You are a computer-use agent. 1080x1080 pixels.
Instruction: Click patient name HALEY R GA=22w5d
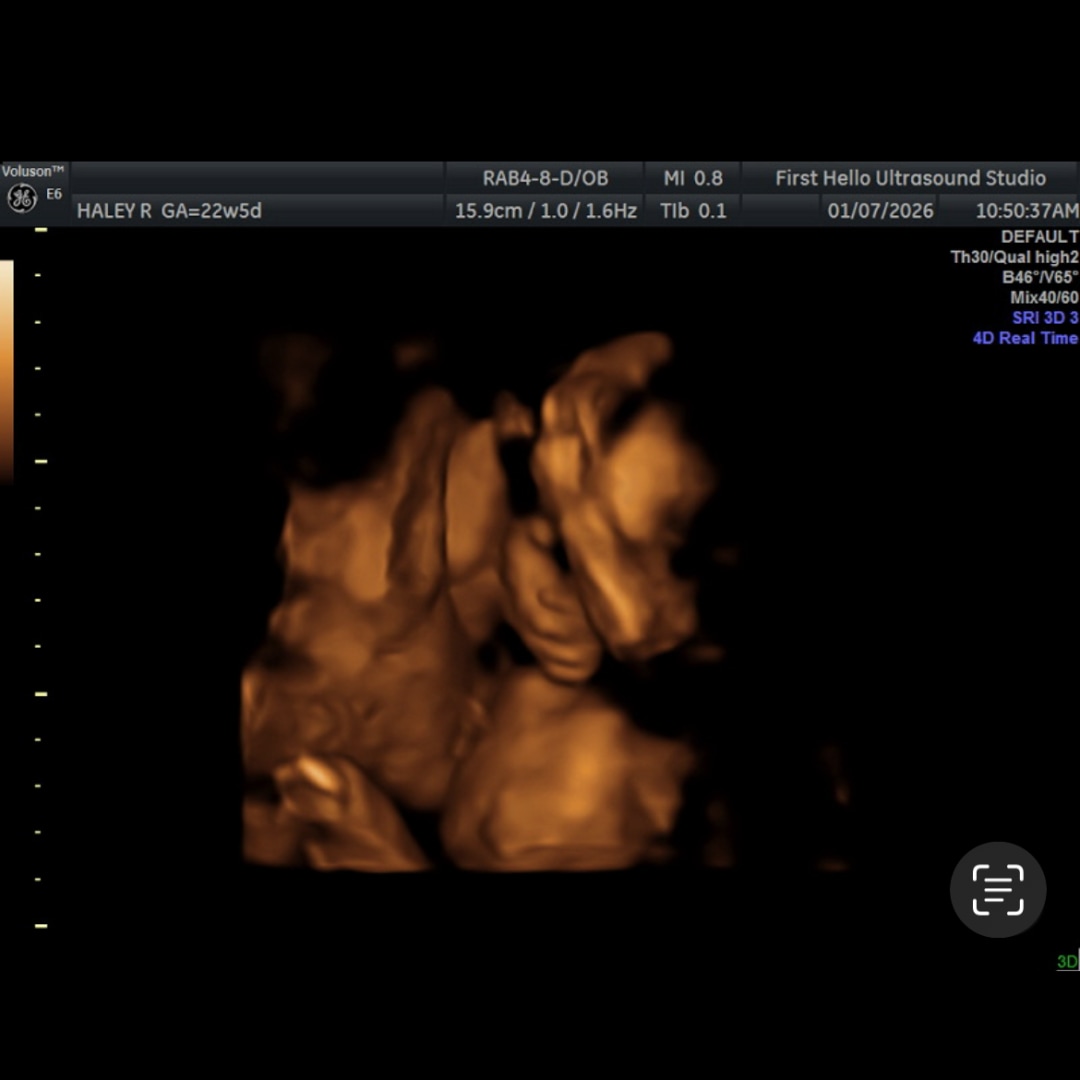[x=169, y=210]
